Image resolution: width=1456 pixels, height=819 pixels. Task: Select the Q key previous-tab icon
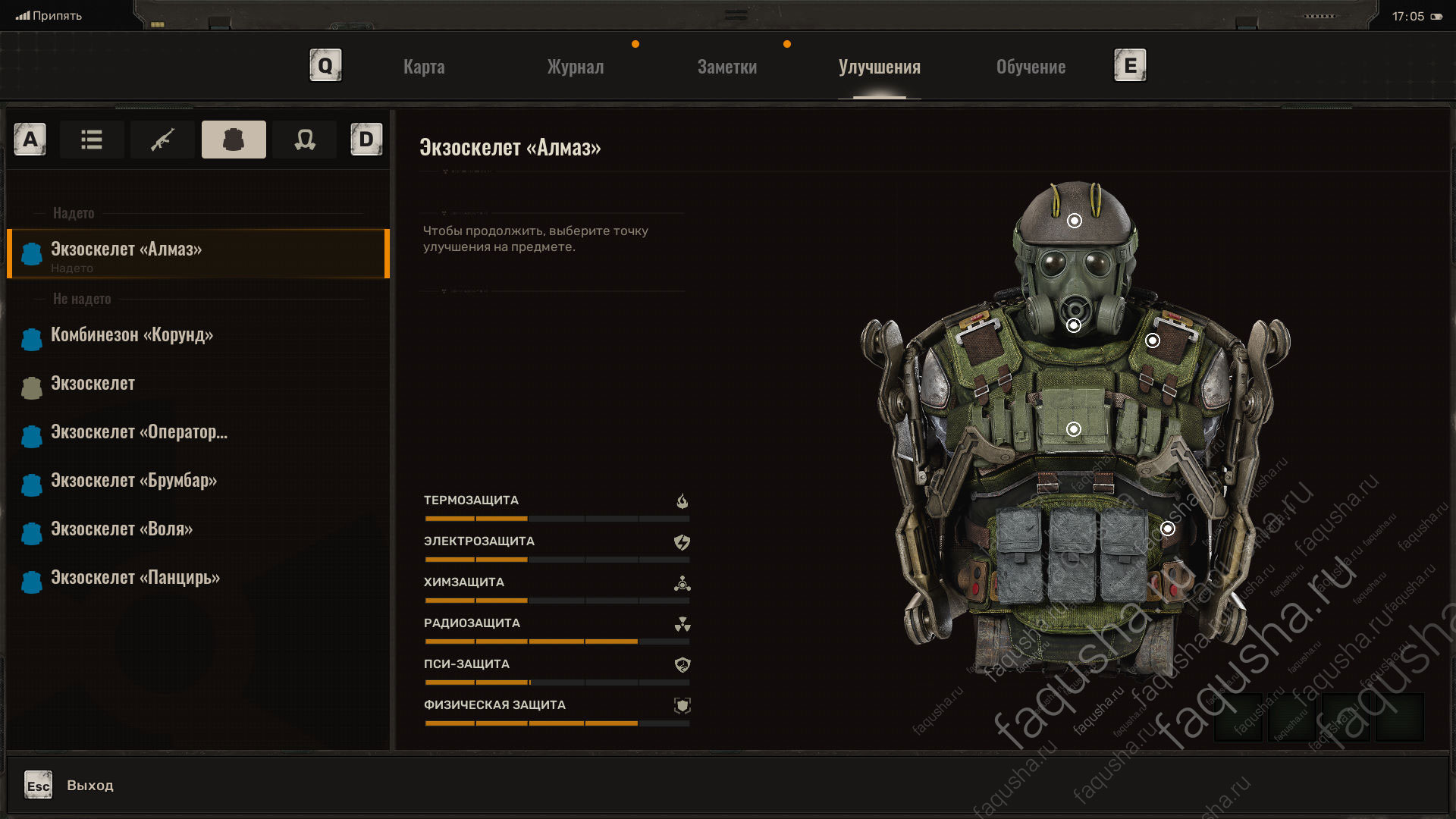[325, 65]
